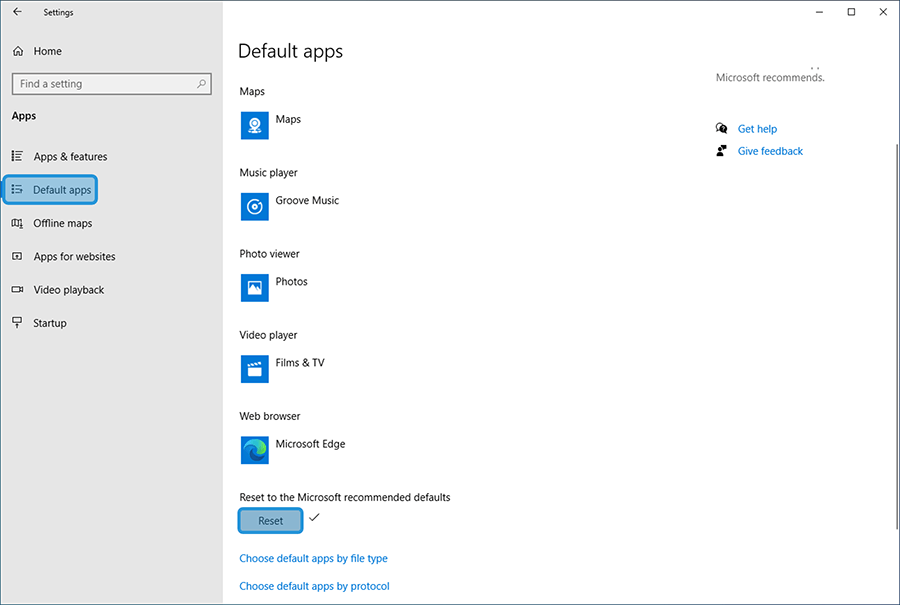Image resolution: width=900 pixels, height=605 pixels.
Task: Click the Music player section label
Action: coord(269,173)
